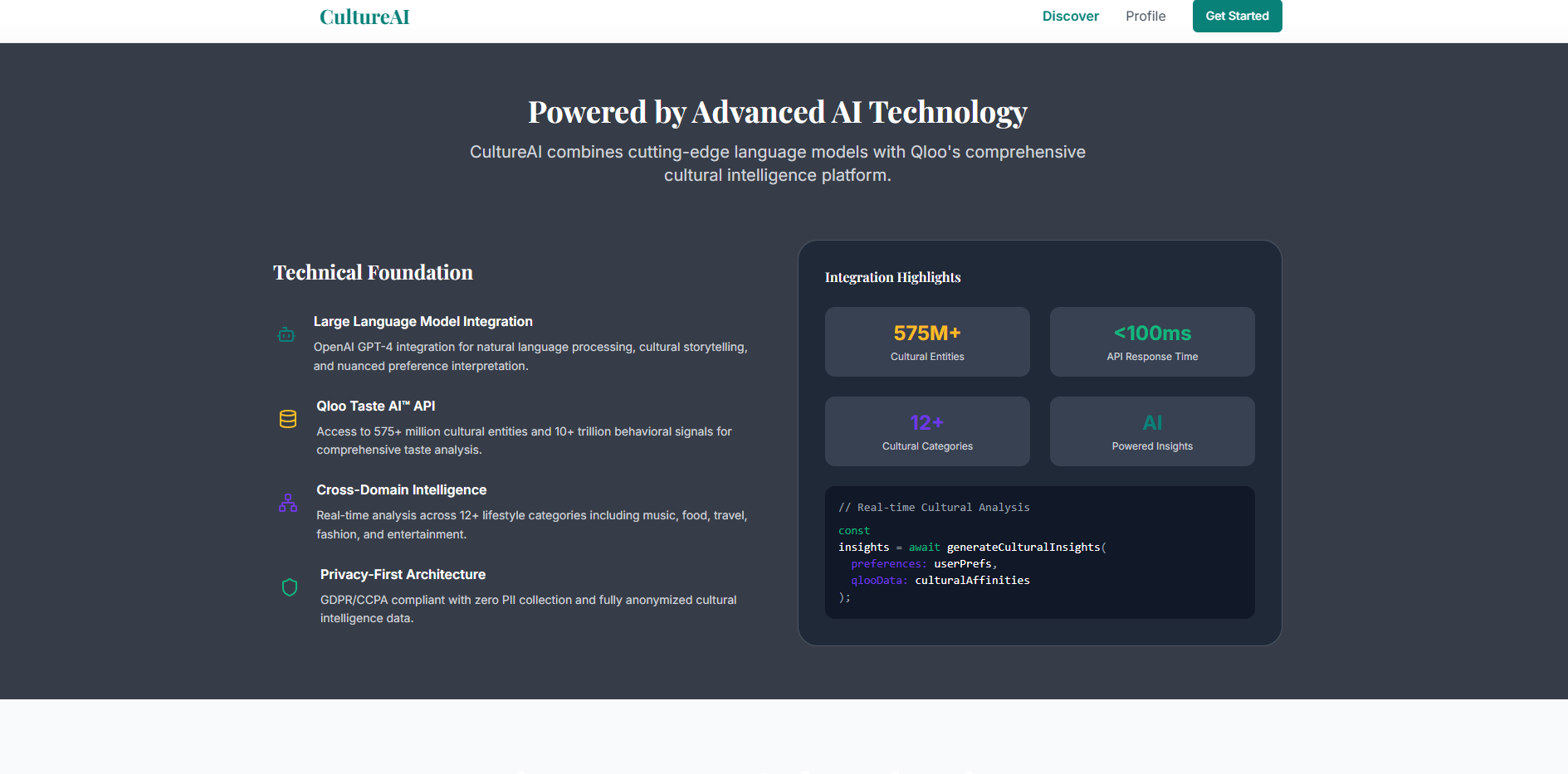Click the 'CultureAI combines cutting-edge language models' subtitle
The image size is (1568, 774).
tap(778, 163)
